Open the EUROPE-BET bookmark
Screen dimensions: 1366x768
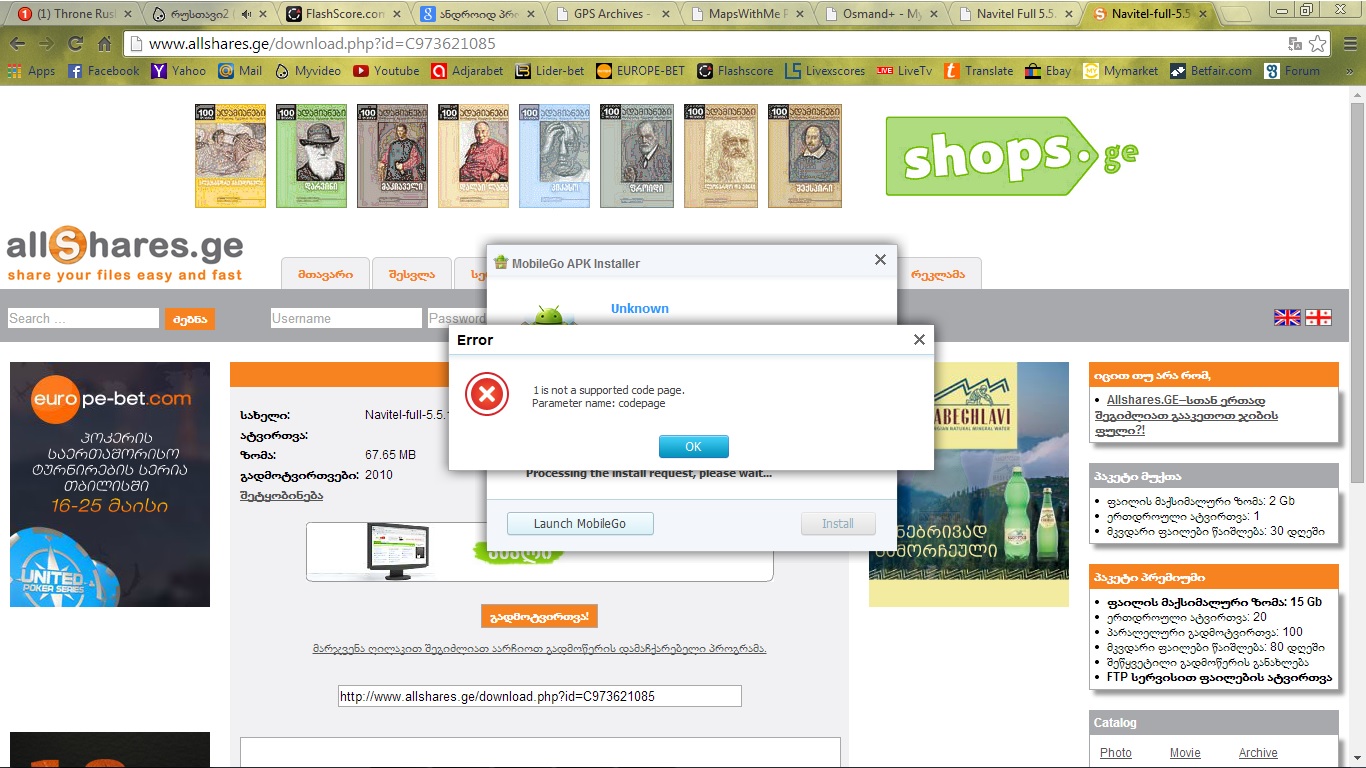click(640, 71)
